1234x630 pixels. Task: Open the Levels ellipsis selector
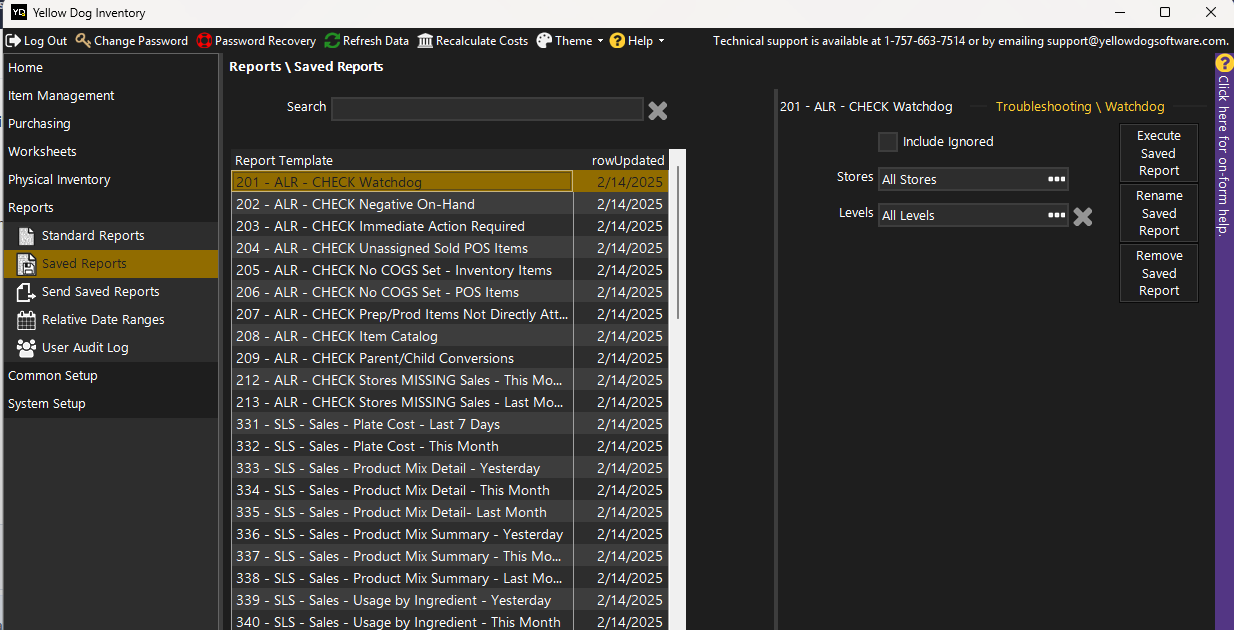pyautogui.click(x=1056, y=215)
